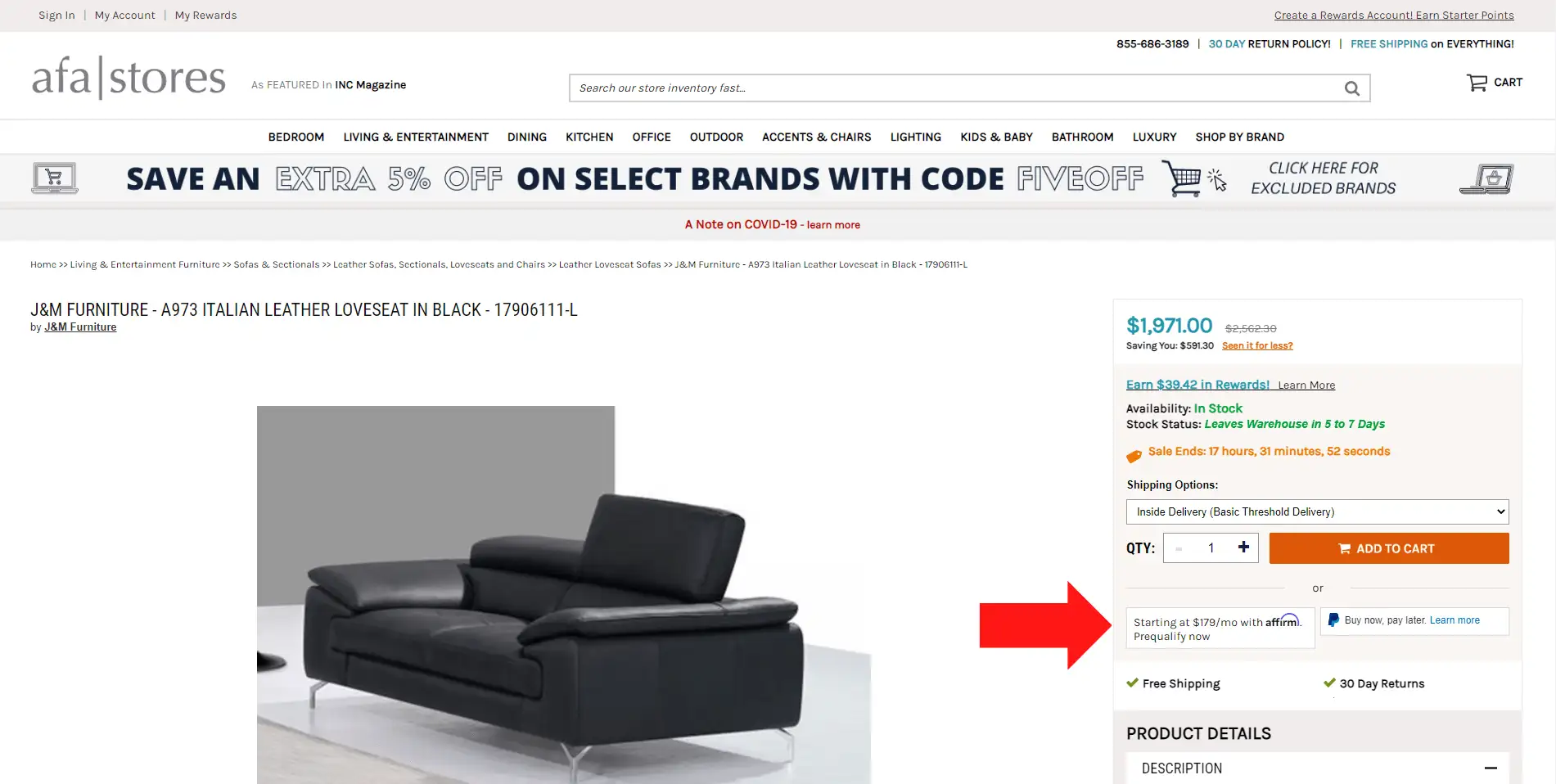Image resolution: width=1556 pixels, height=784 pixels.
Task: Increase quantity with the plus icon
Action: pos(1243,547)
